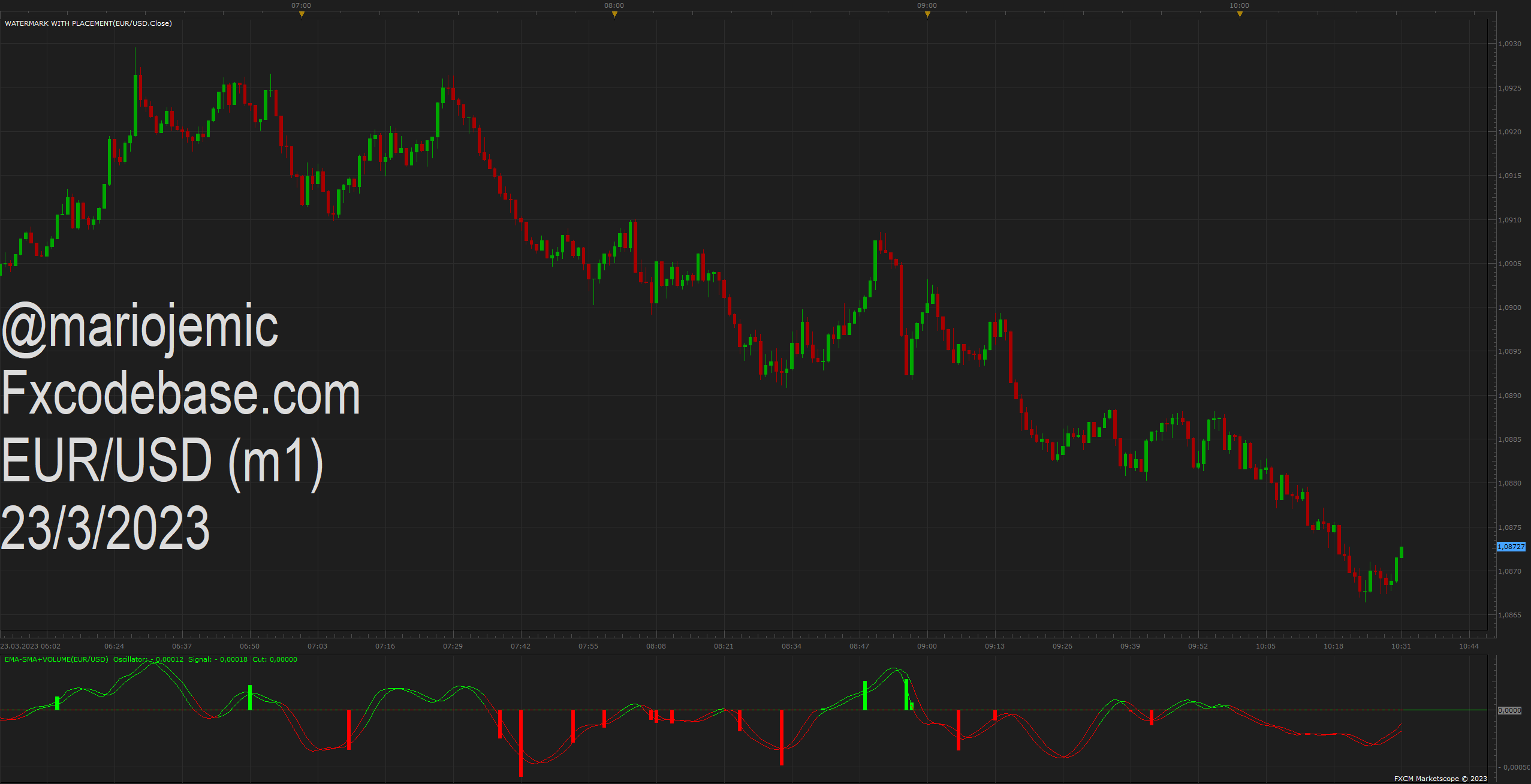Click the 10:31 time axis label
The height and width of the screenshot is (784, 1531).
[1401, 646]
